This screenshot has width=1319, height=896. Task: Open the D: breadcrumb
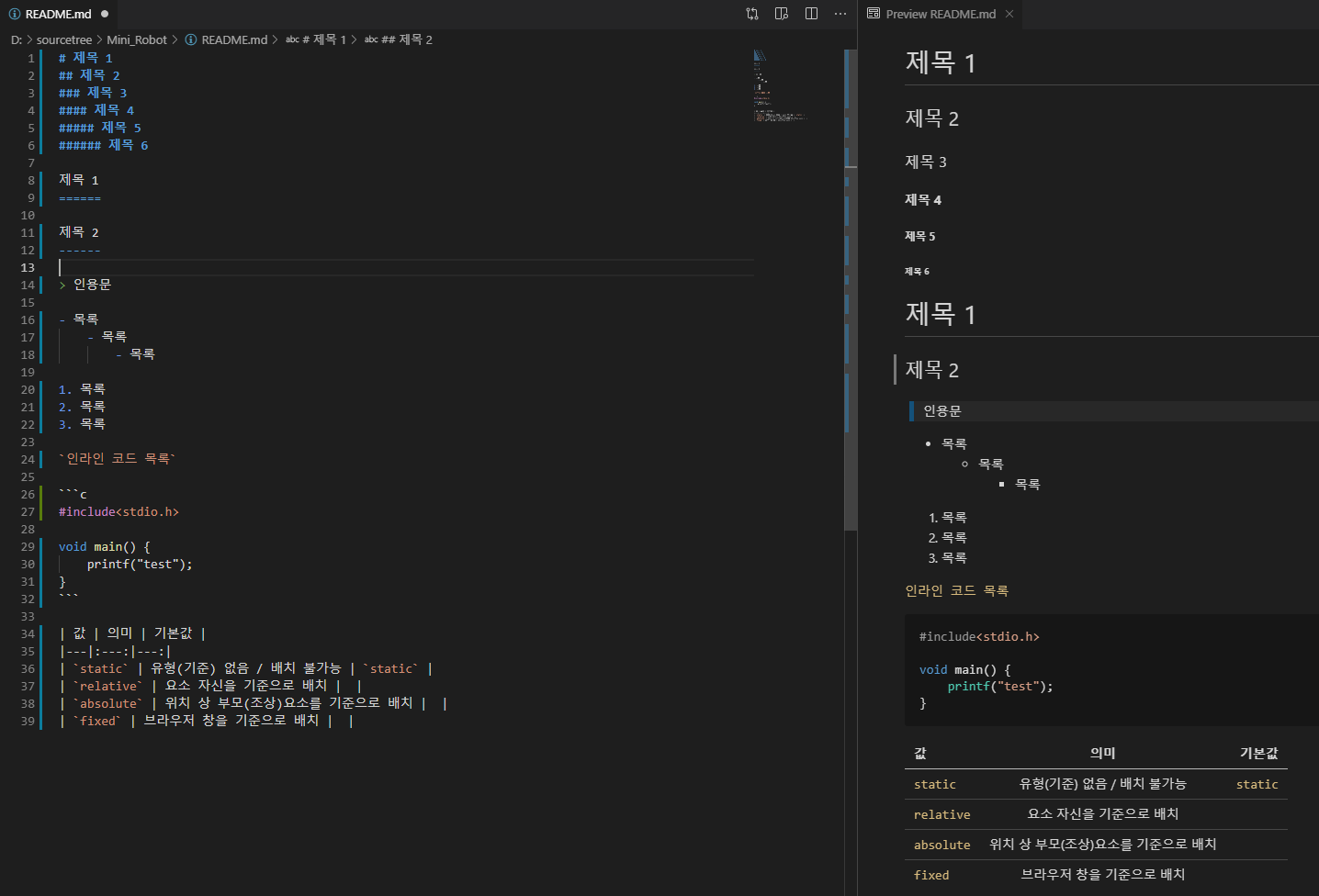(x=17, y=39)
